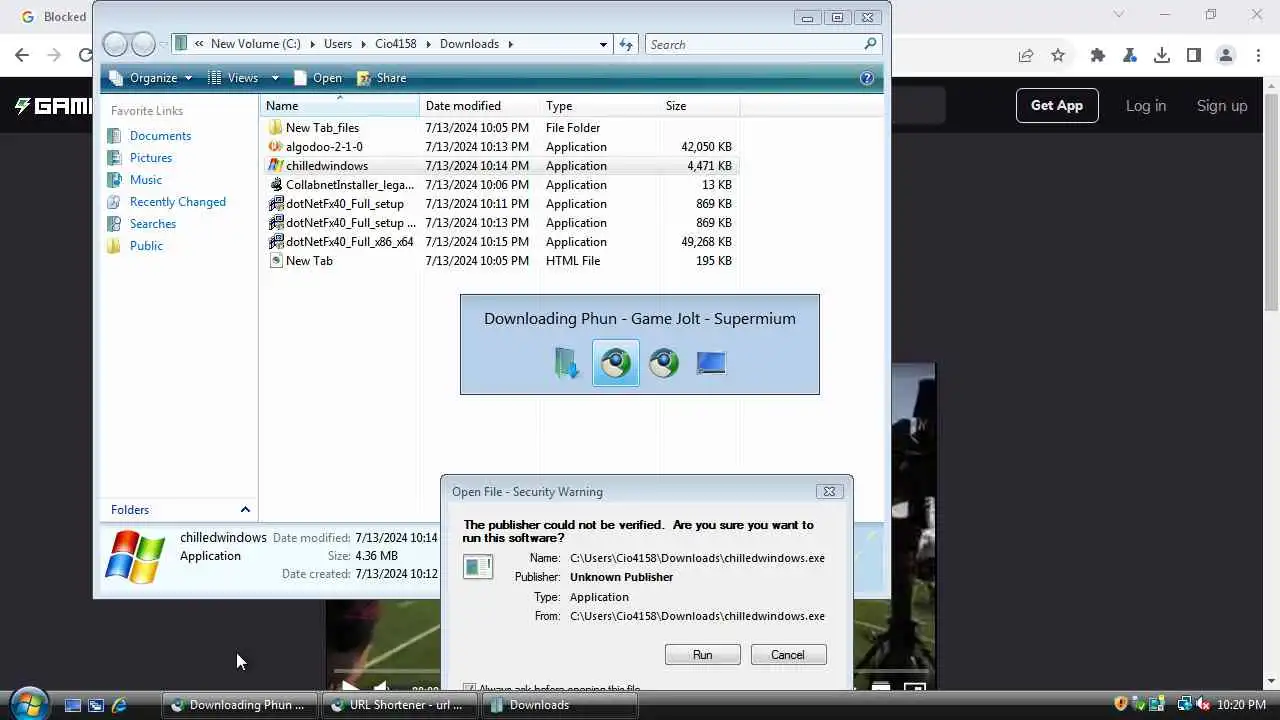This screenshot has height=720, width=1280.
Task: Click Open in the Explorer toolbar
Action: 317,78
